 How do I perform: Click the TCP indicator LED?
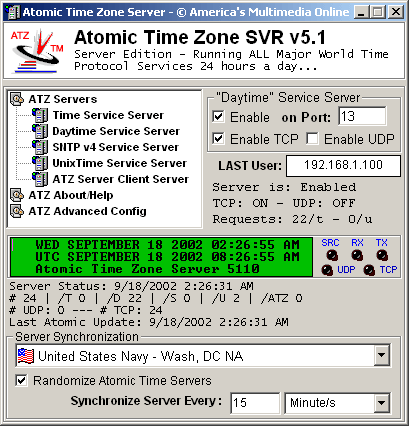[x=369, y=270]
